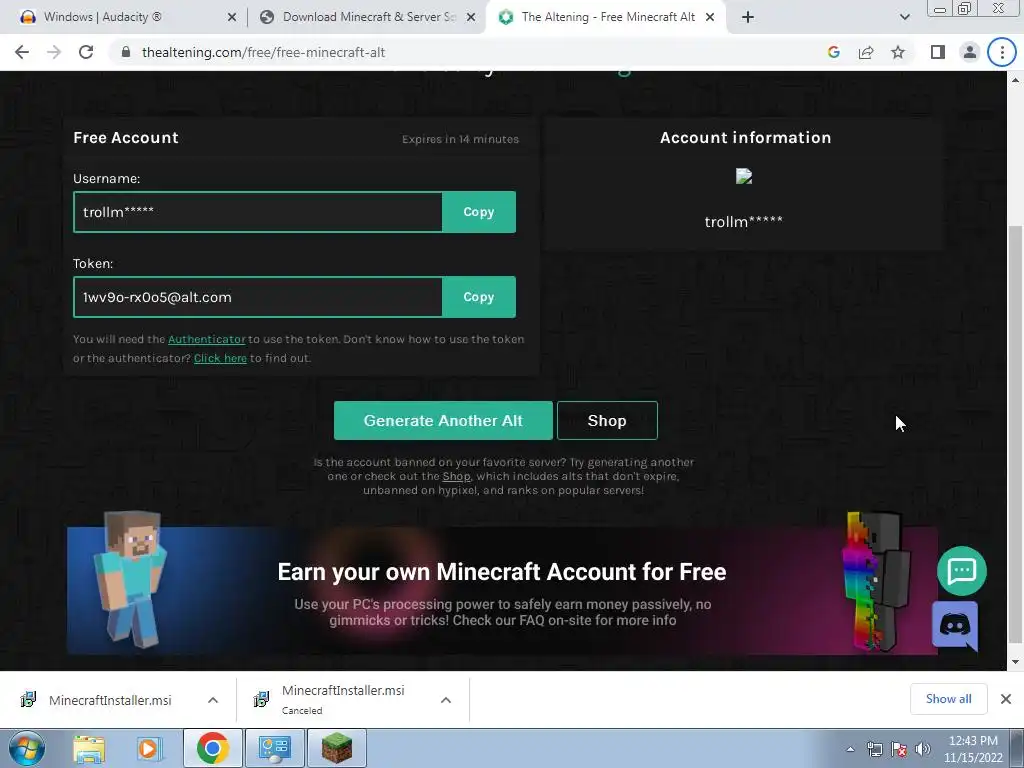
Task: Click the scroll down arrow of page
Action: 1015,662
